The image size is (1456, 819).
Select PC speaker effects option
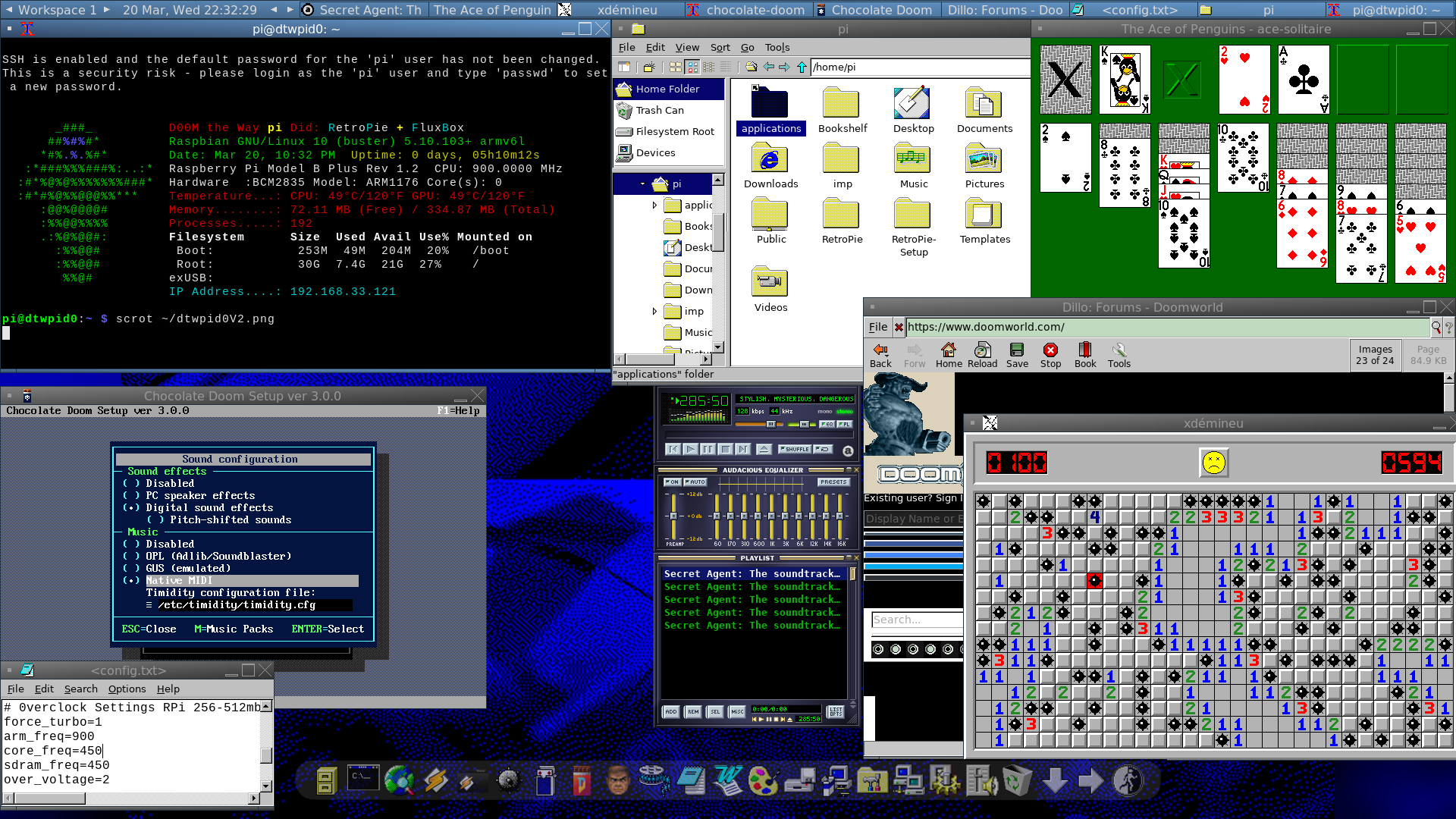pyautogui.click(x=189, y=496)
